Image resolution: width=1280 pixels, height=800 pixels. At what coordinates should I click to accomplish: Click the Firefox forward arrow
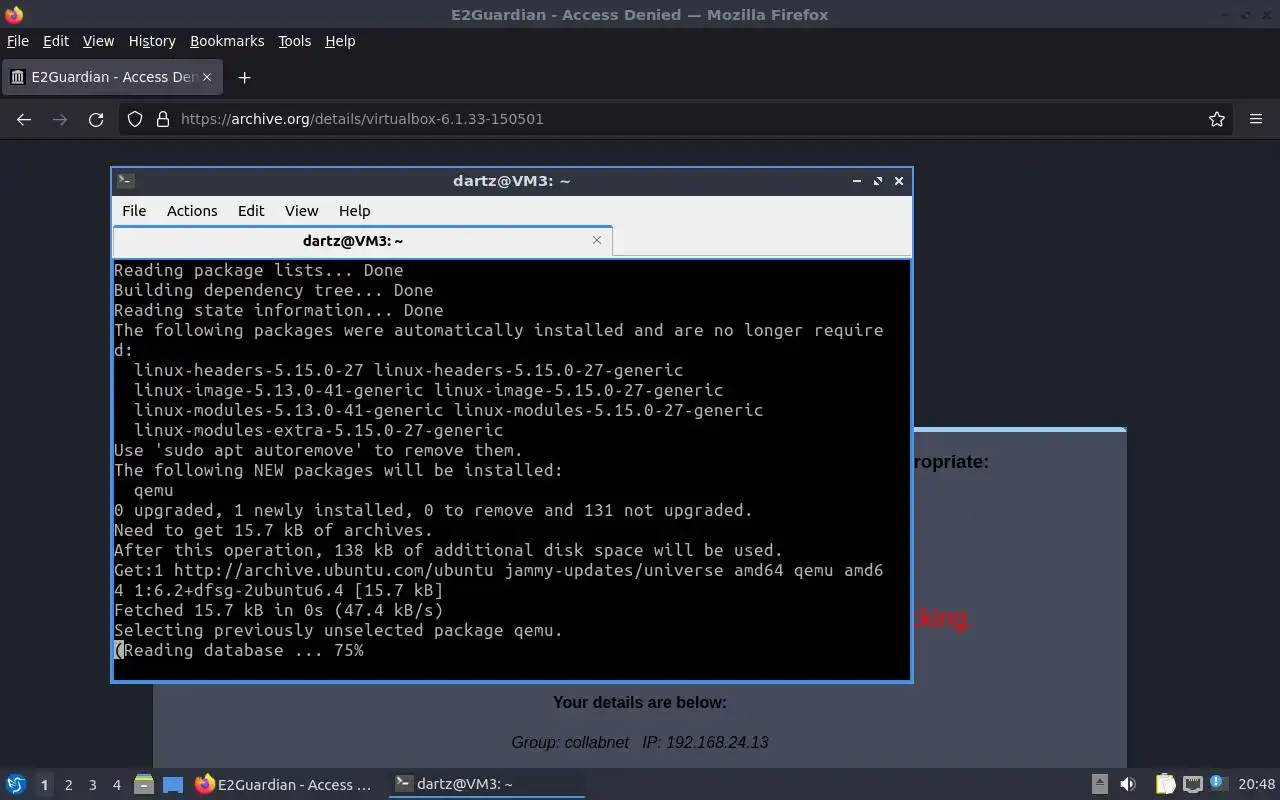click(x=60, y=119)
